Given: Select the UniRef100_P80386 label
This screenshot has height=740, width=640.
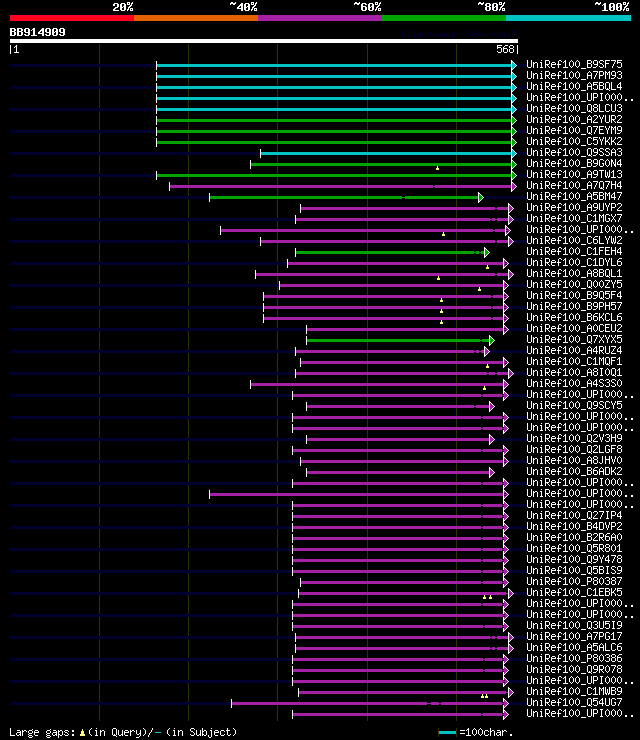Looking at the screenshot, I should (x=574, y=659).
